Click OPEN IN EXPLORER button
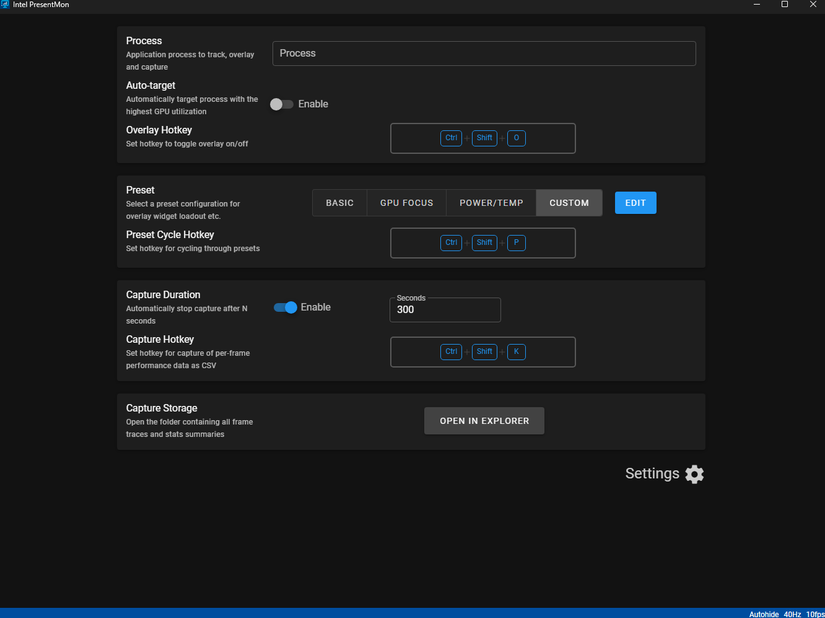This screenshot has width=825, height=618. [484, 421]
